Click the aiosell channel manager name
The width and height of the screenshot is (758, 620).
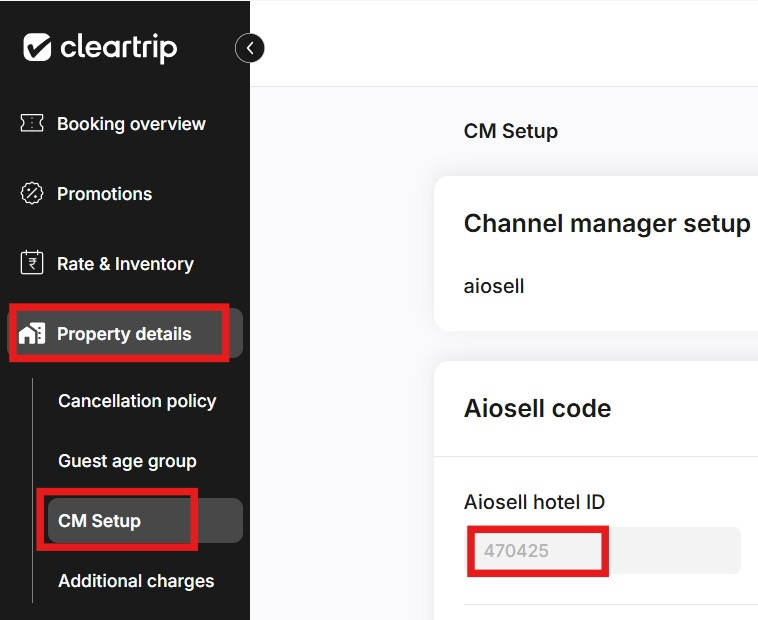pos(494,286)
